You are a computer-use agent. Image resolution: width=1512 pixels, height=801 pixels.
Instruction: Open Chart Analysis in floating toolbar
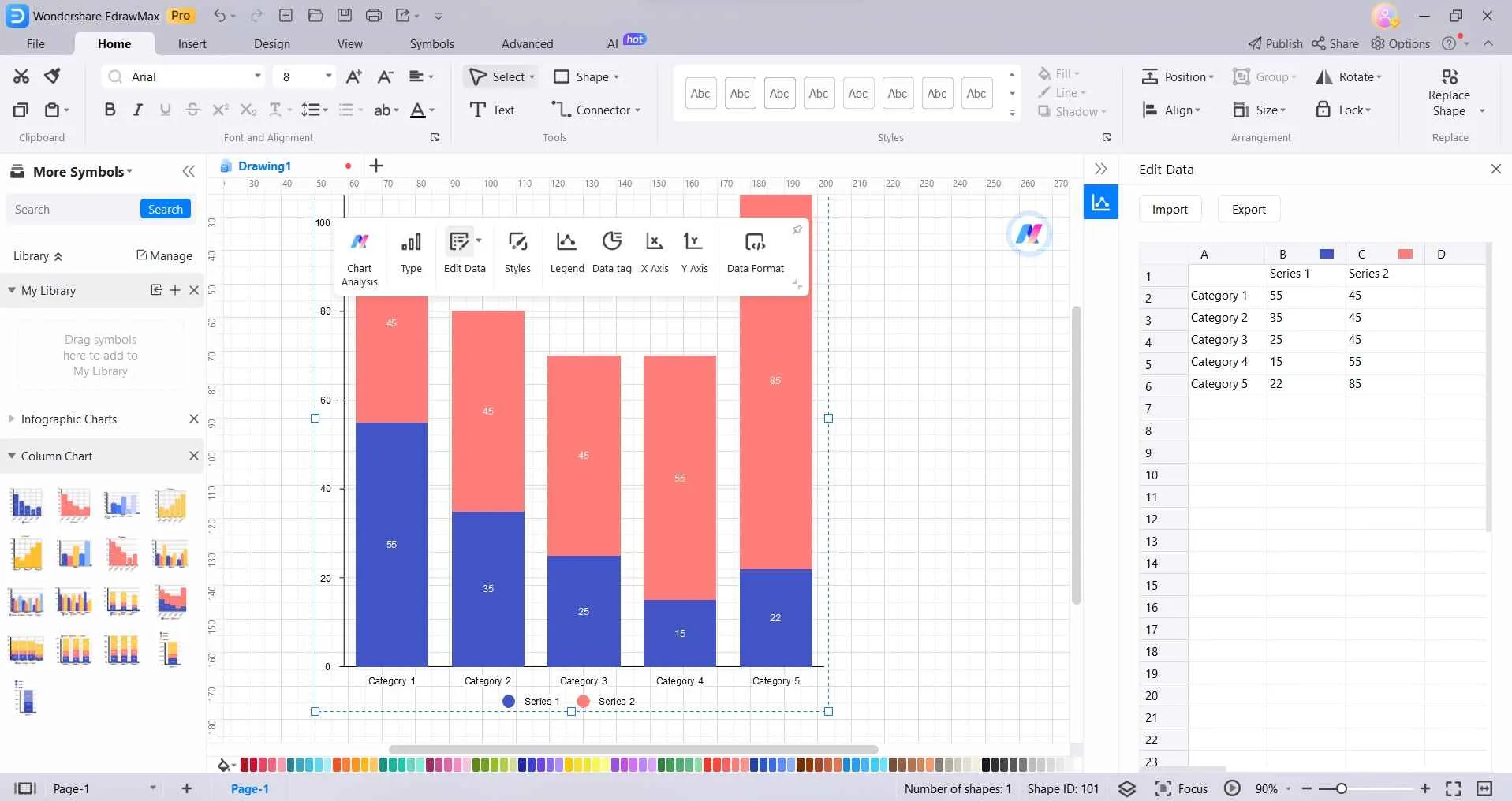(359, 258)
